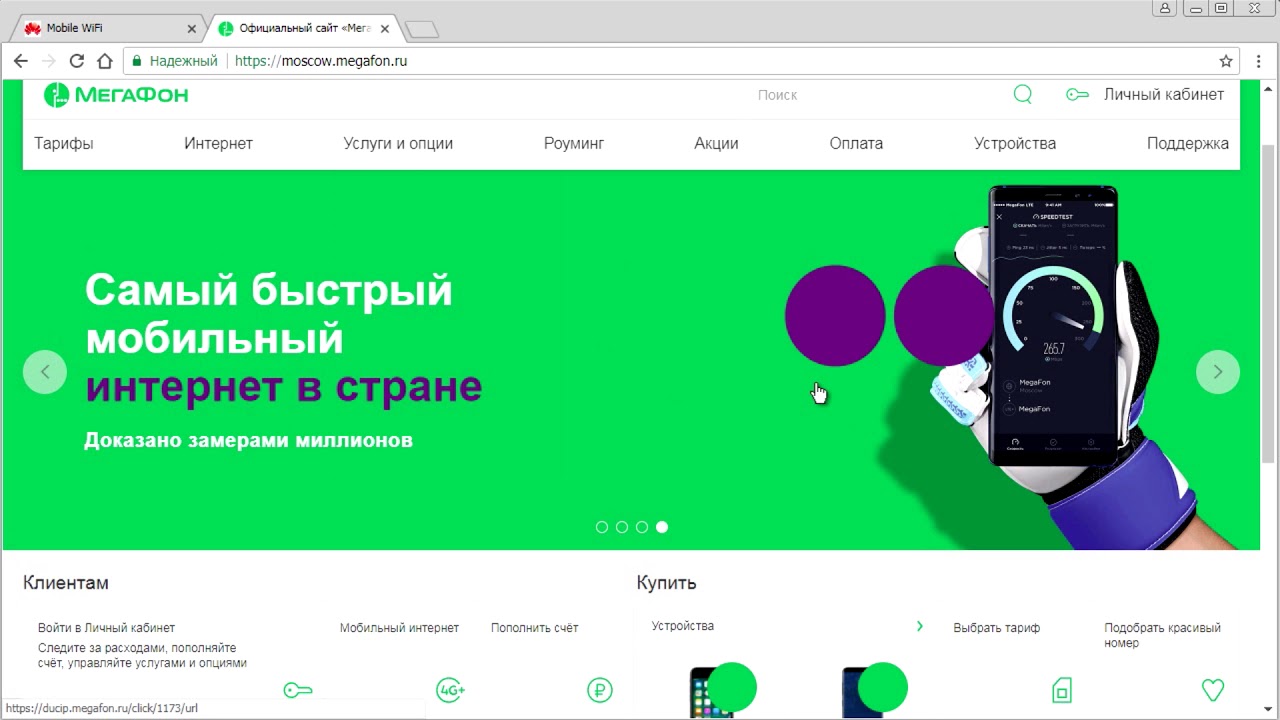Select the fourth carousel dot
This screenshot has height=720, width=1280.
[x=662, y=527]
